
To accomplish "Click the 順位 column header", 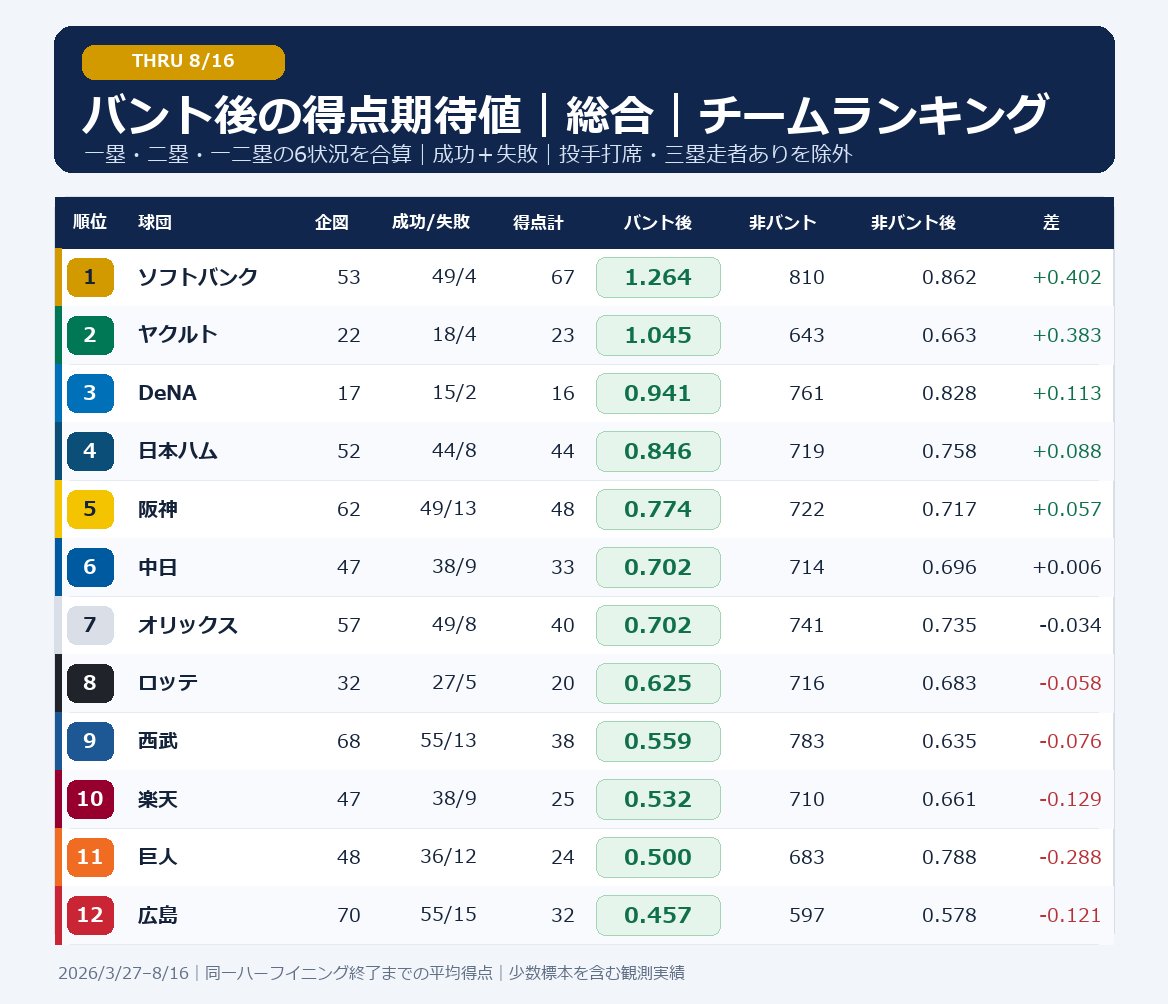I will (x=89, y=222).
